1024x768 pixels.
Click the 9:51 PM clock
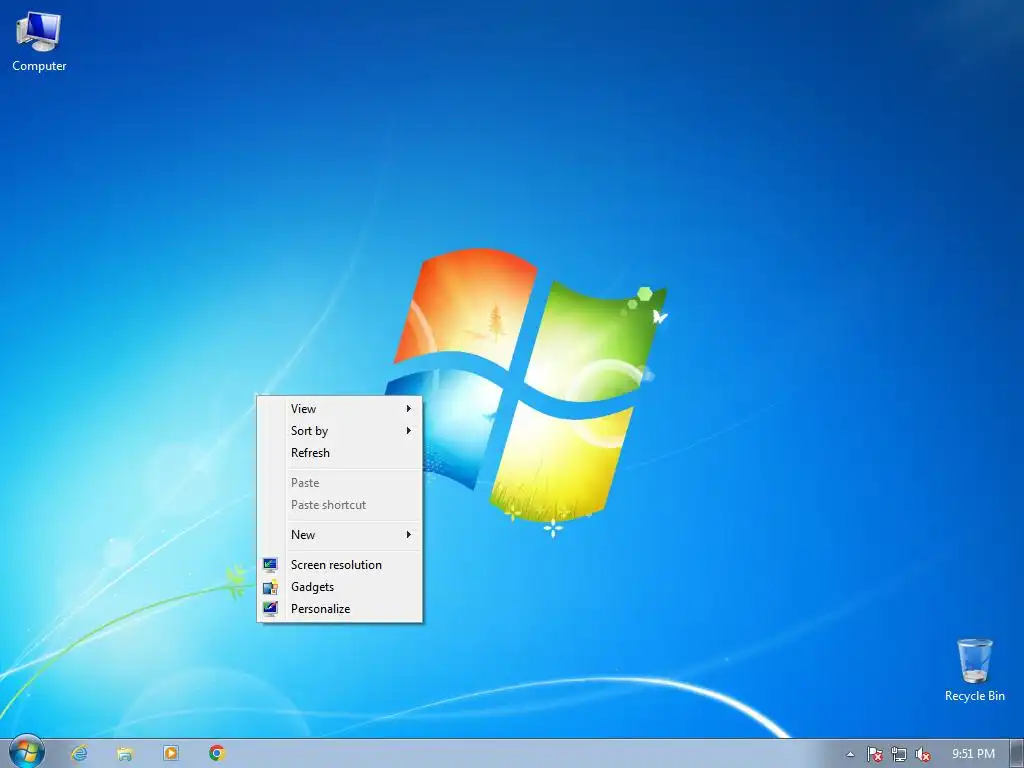[973, 754]
